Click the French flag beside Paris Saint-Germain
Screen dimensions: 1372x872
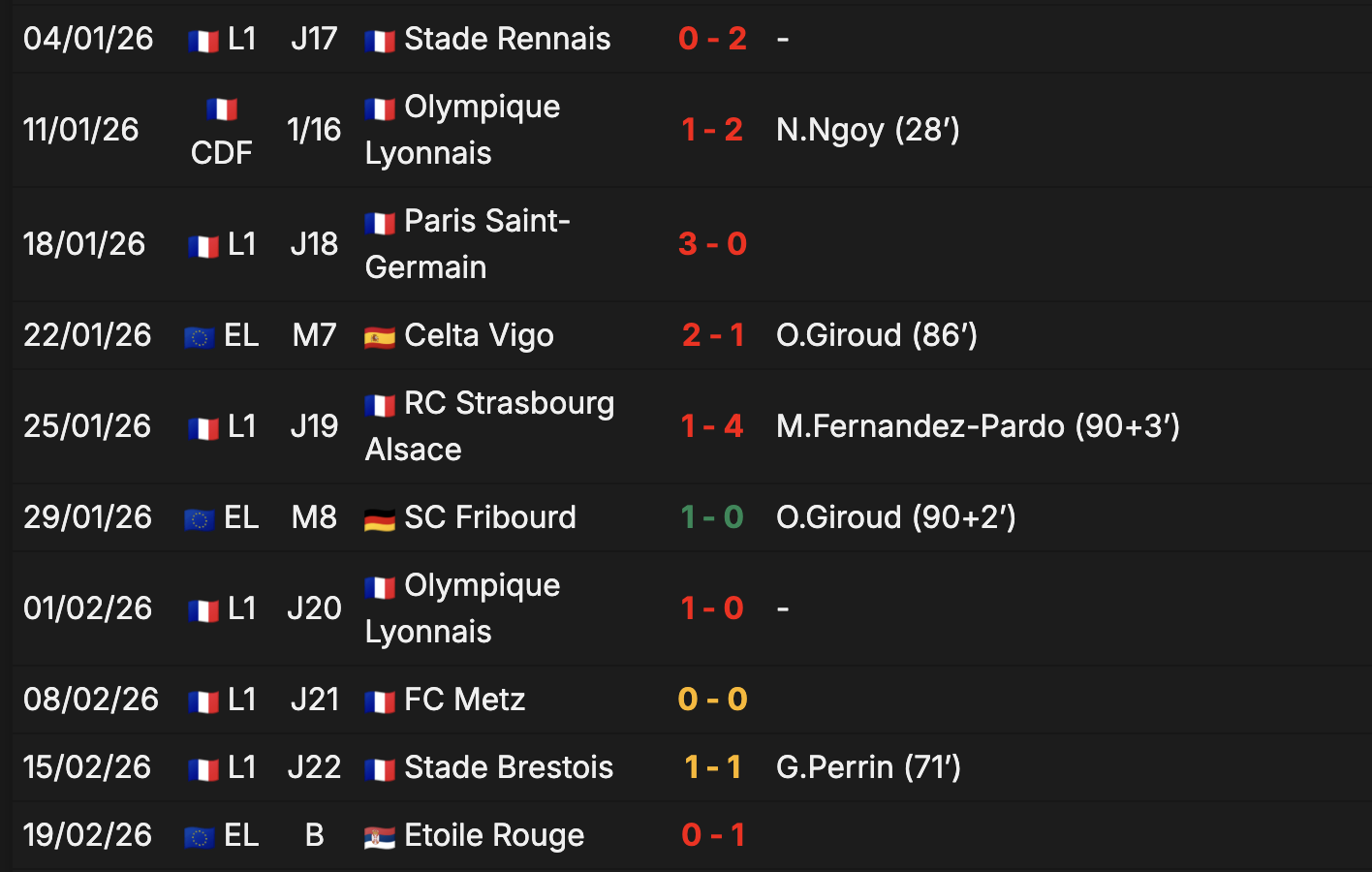(x=379, y=223)
